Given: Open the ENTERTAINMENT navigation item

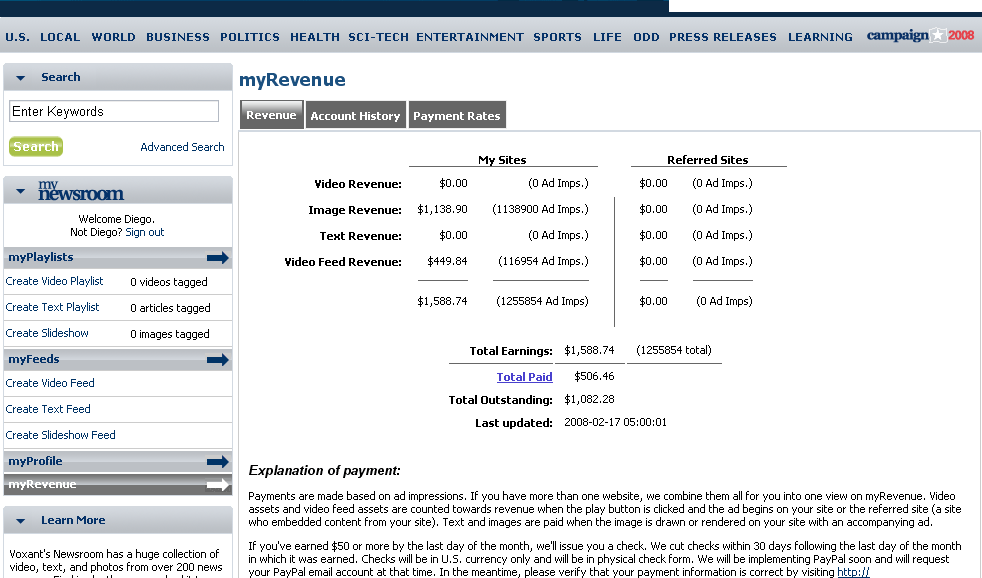Looking at the screenshot, I should click(470, 37).
